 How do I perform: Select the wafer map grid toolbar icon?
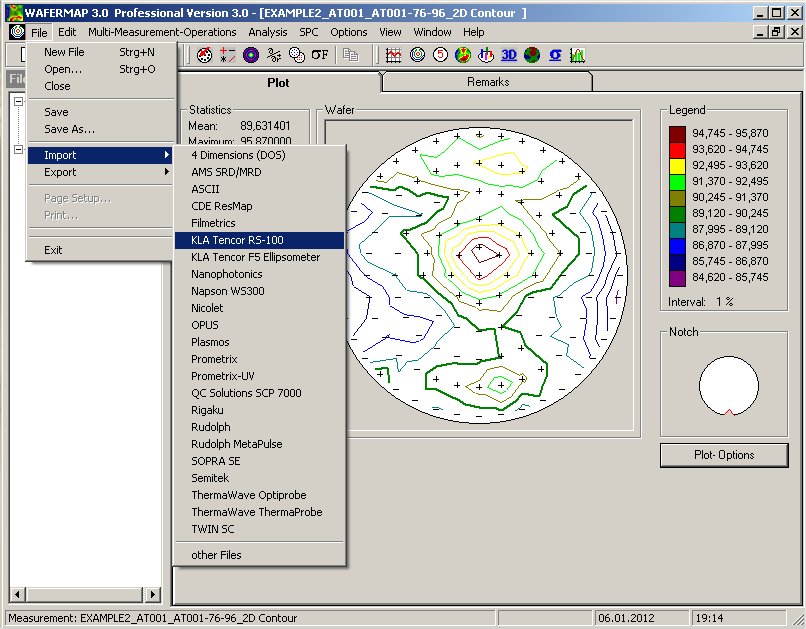pos(393,55)
